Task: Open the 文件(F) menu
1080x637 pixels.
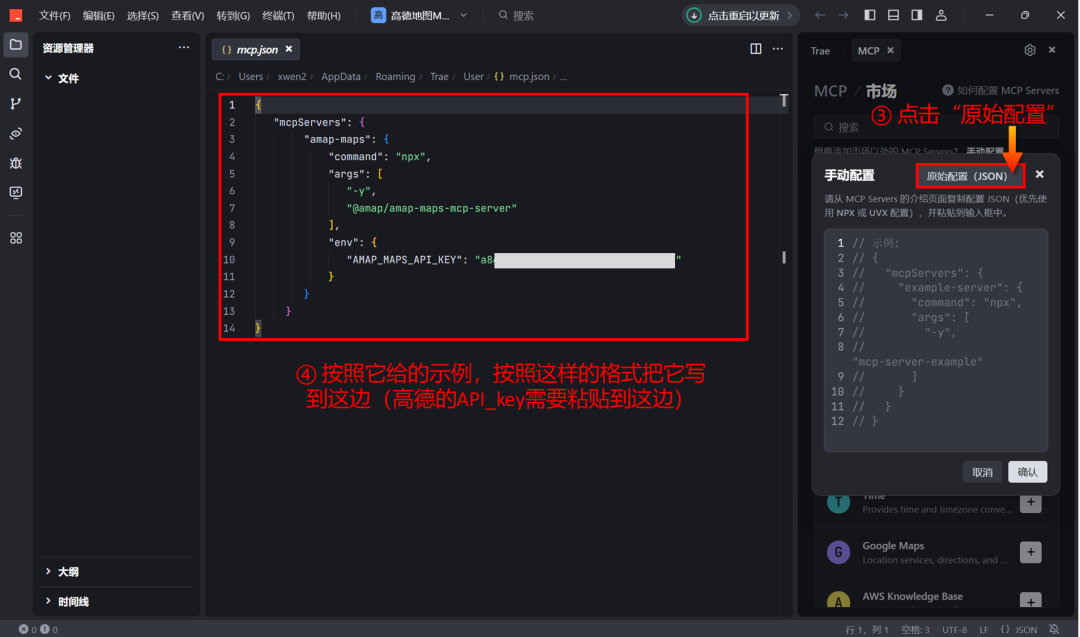Action: 54,15
